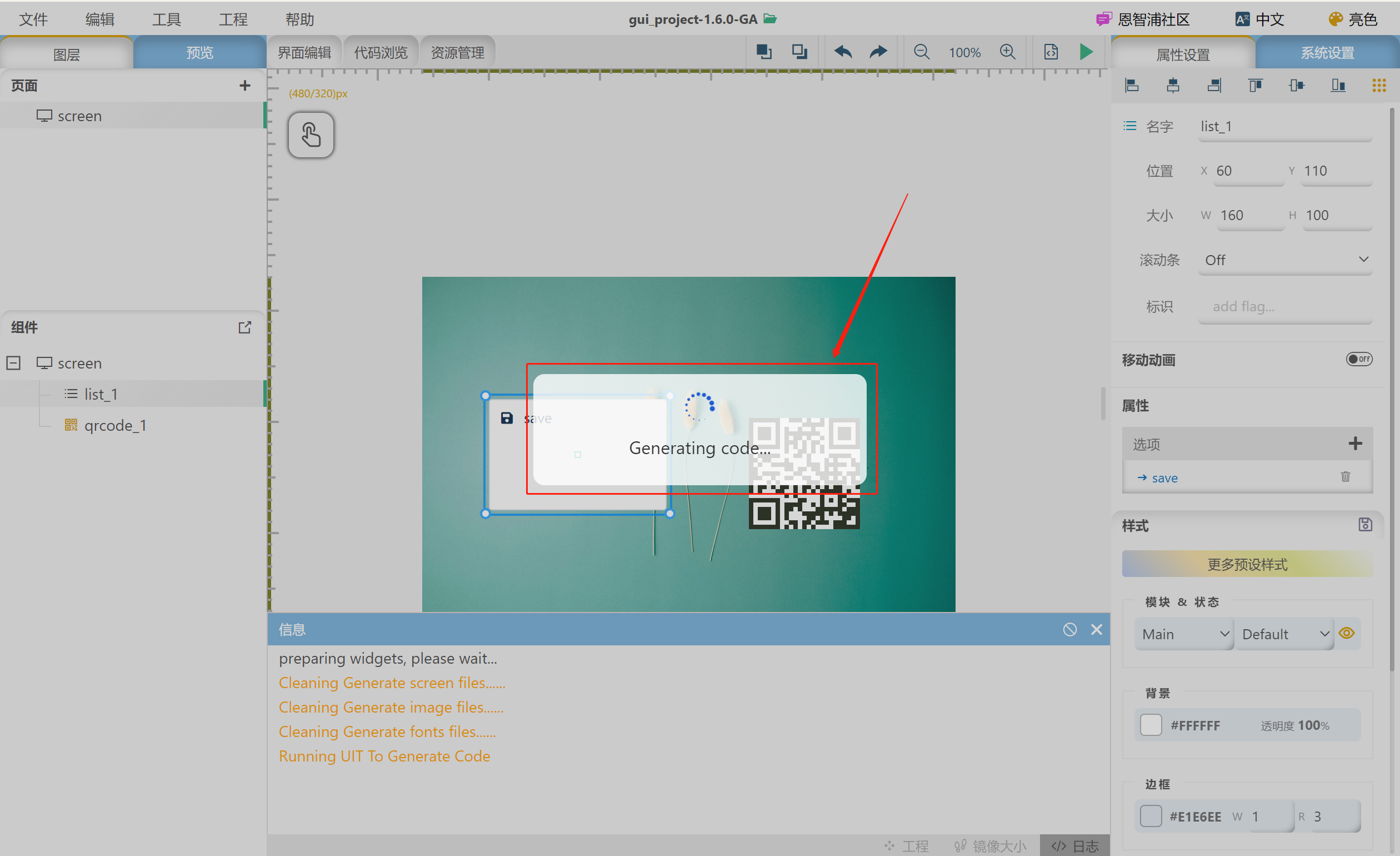Collapse the screen node in 组件 panel
The width and height of the screenshot is (1400, 856).
pos(13,362)
